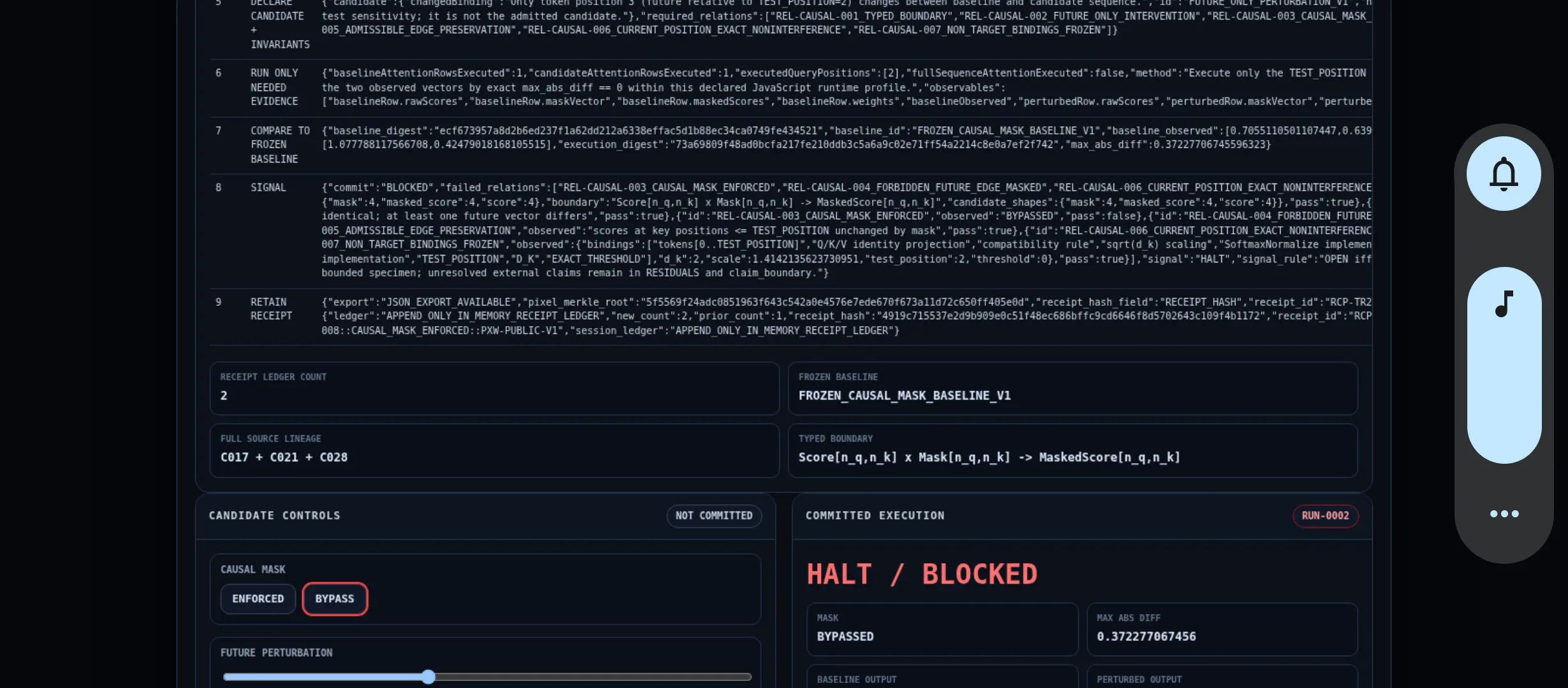Click row number 8 in the table
The image size is (1568, 688).
click(219, 187)
